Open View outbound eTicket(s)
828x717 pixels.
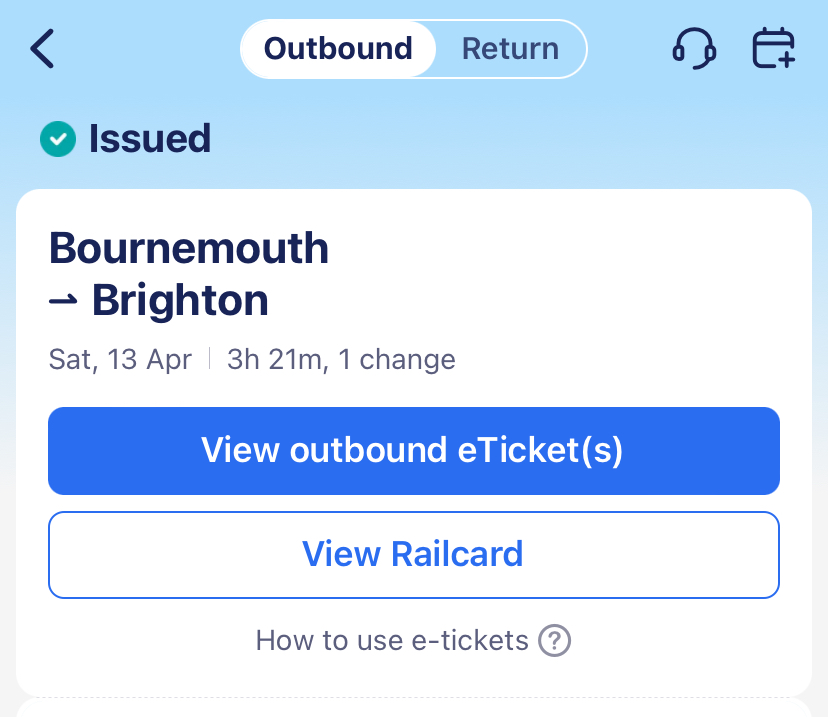click(413, 451)
